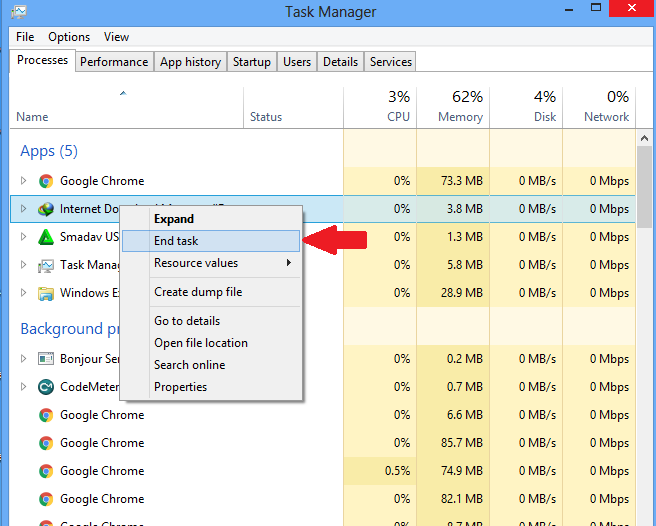Open the Options menu

(x=69, y=37)
